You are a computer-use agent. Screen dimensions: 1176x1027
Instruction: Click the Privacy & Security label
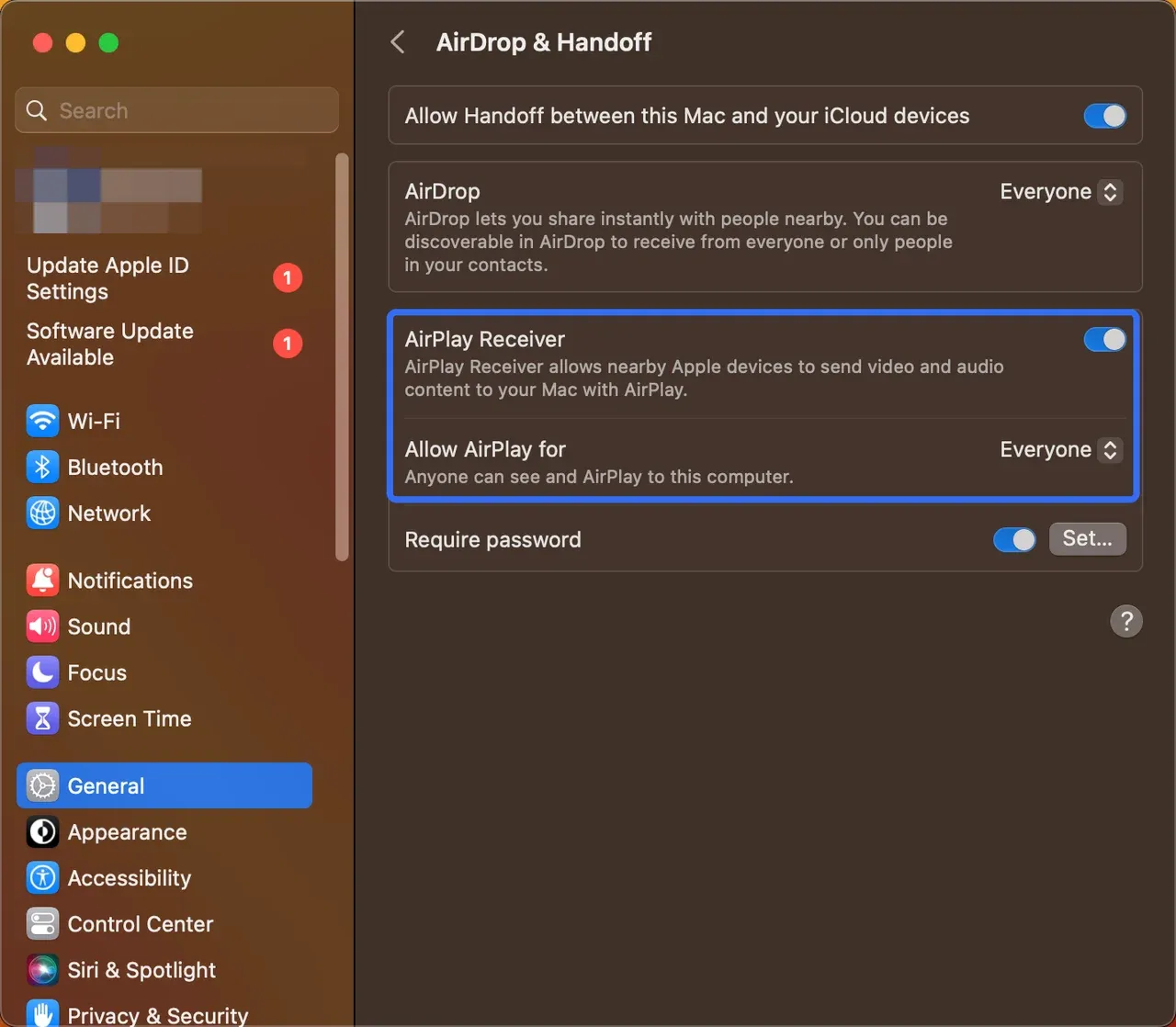[158, 1015]
